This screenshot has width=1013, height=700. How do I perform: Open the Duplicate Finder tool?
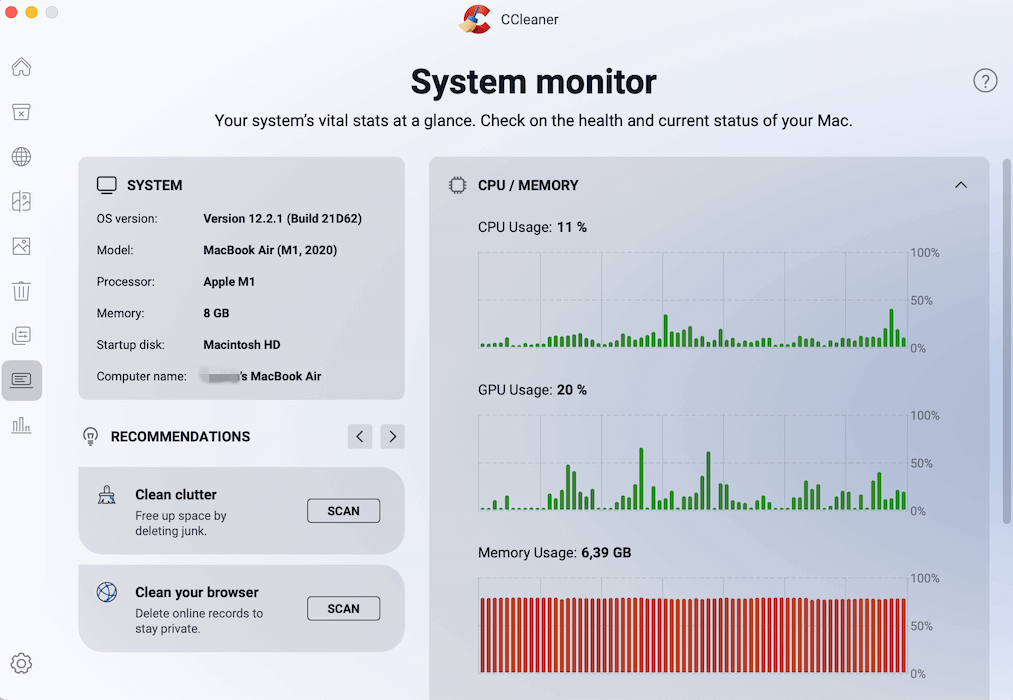click(21, 201)
